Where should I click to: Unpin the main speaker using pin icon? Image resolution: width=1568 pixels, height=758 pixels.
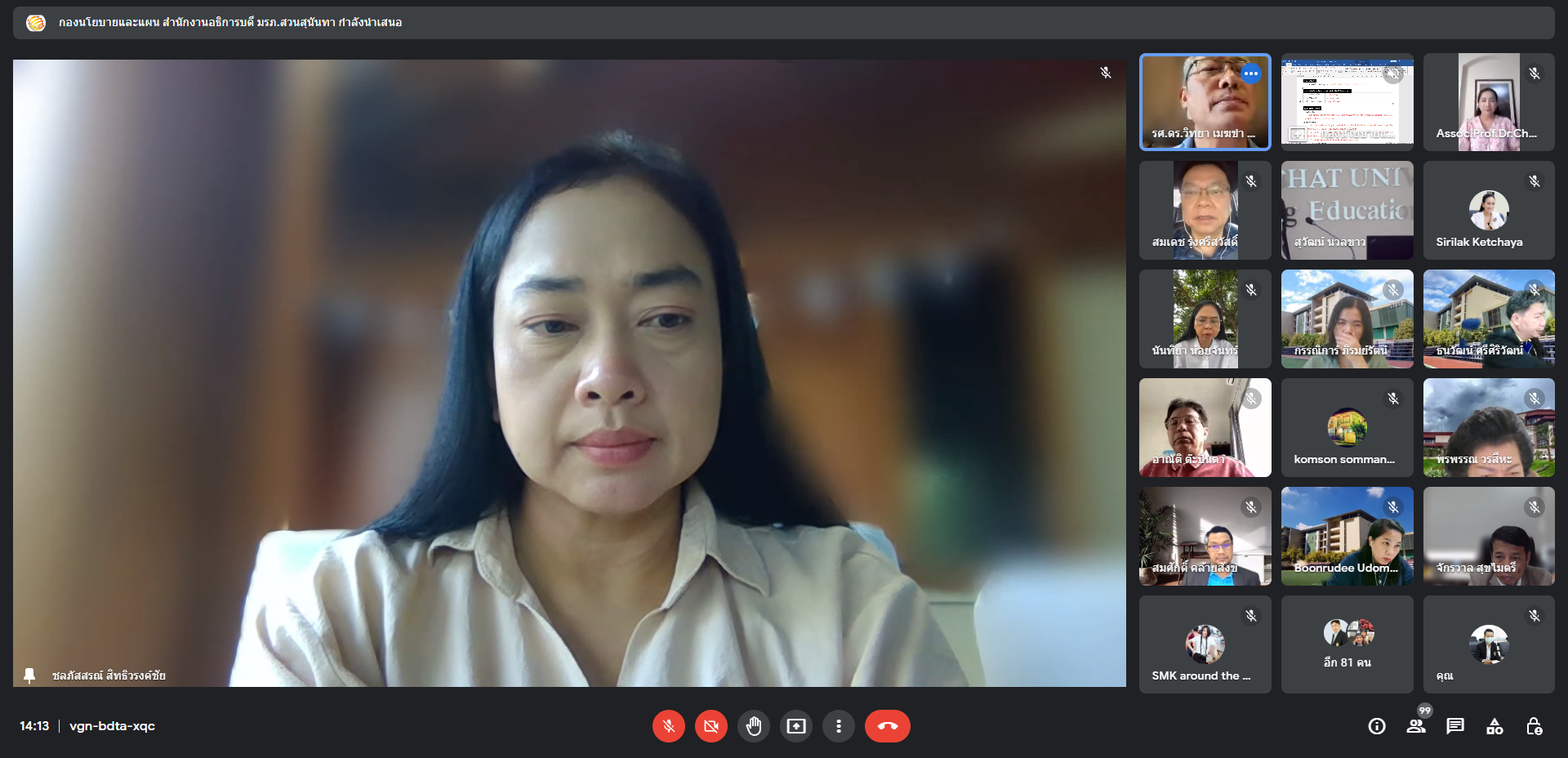tap(29, 676)
